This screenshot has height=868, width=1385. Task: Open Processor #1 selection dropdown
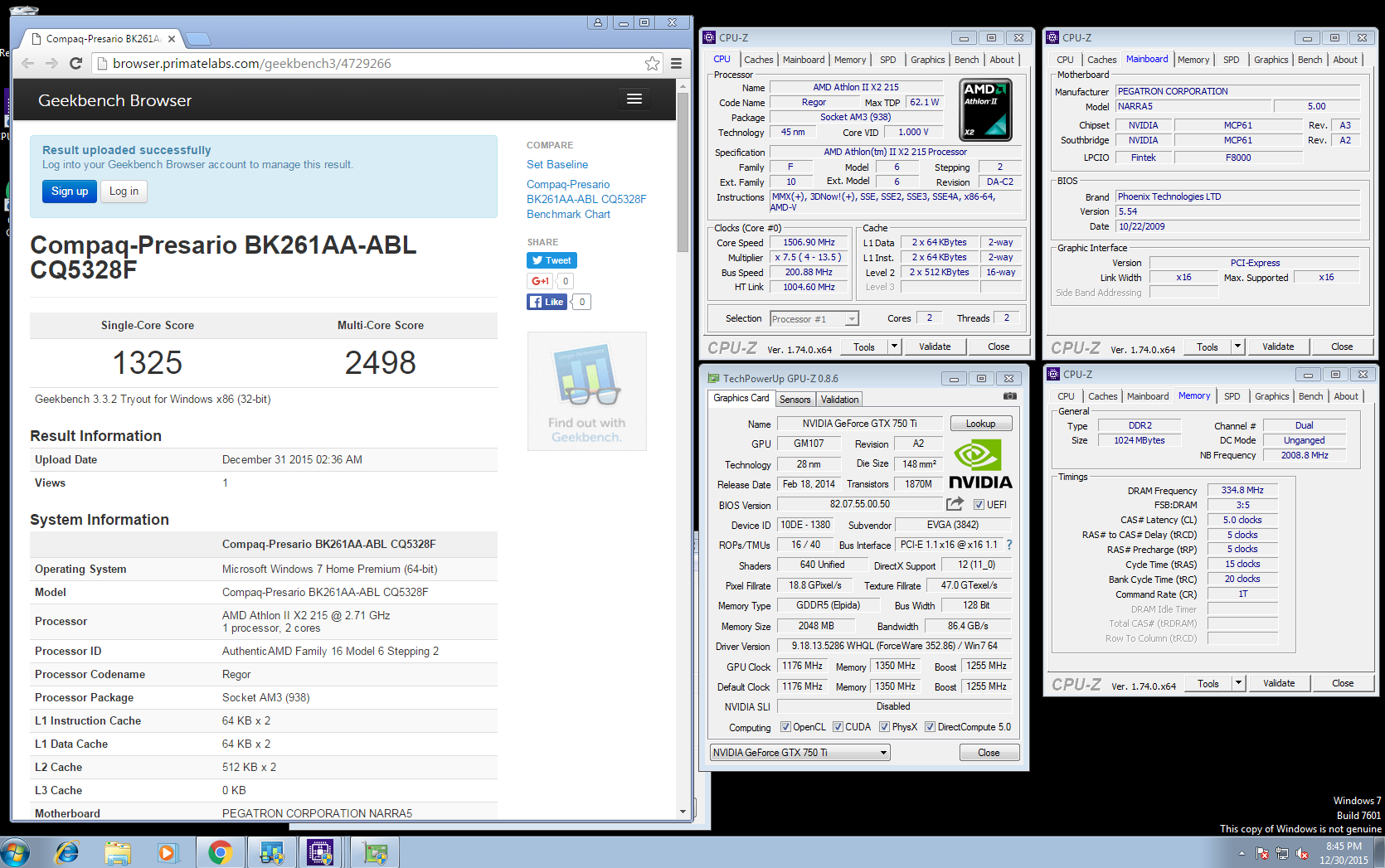814,319
